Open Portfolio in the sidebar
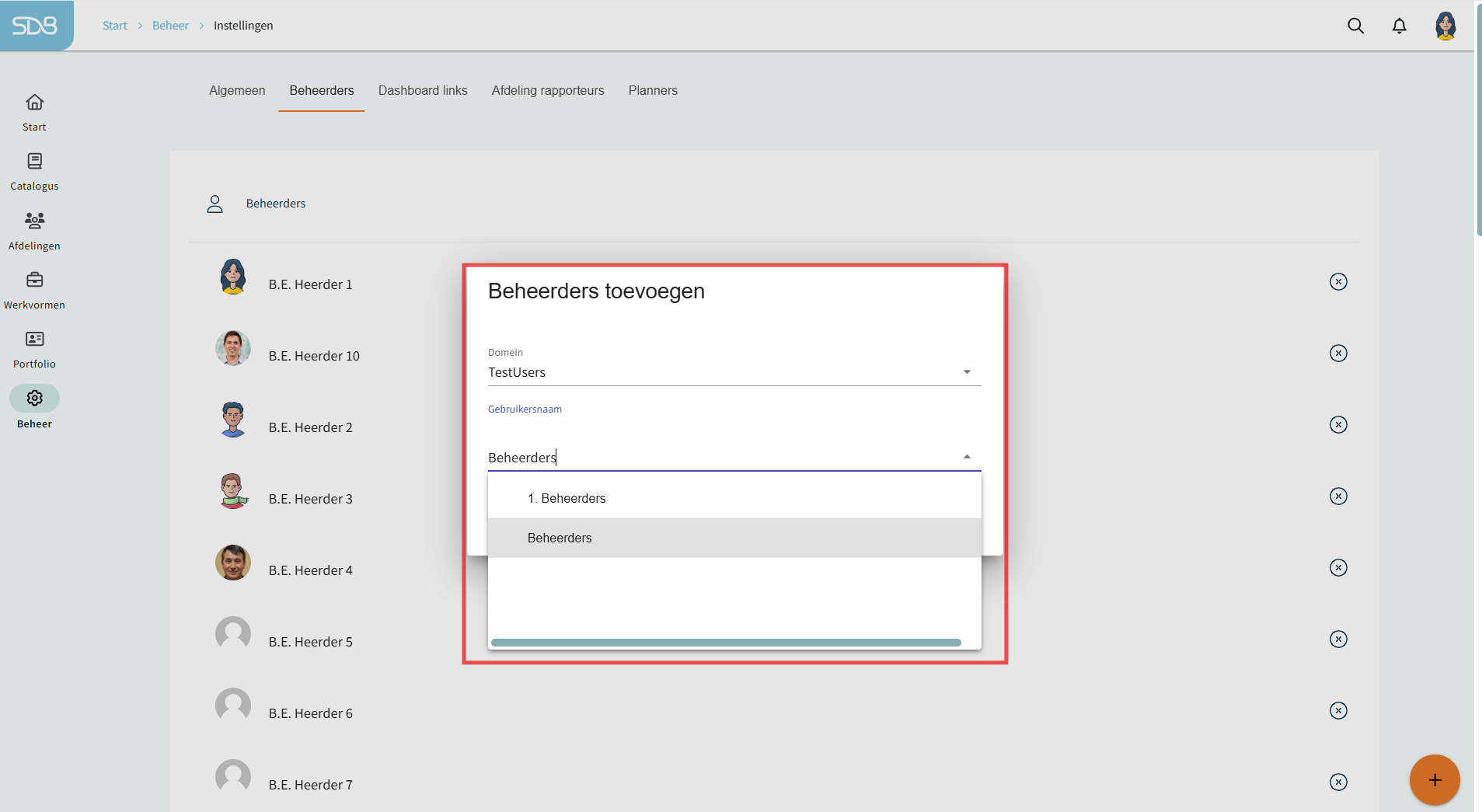This screenshot has width=1482, height=812. tap(34, 349)
